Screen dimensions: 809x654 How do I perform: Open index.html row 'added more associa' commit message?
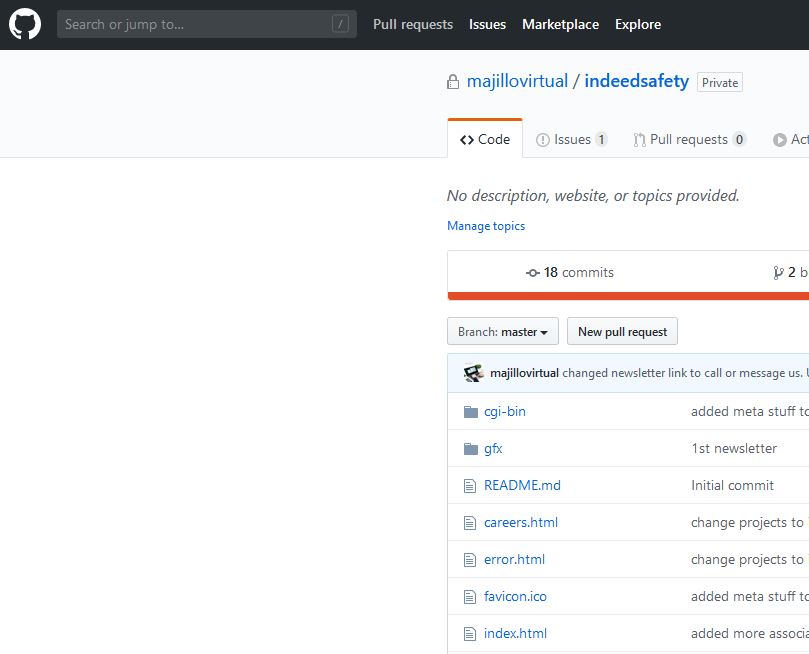pos(750,633)
